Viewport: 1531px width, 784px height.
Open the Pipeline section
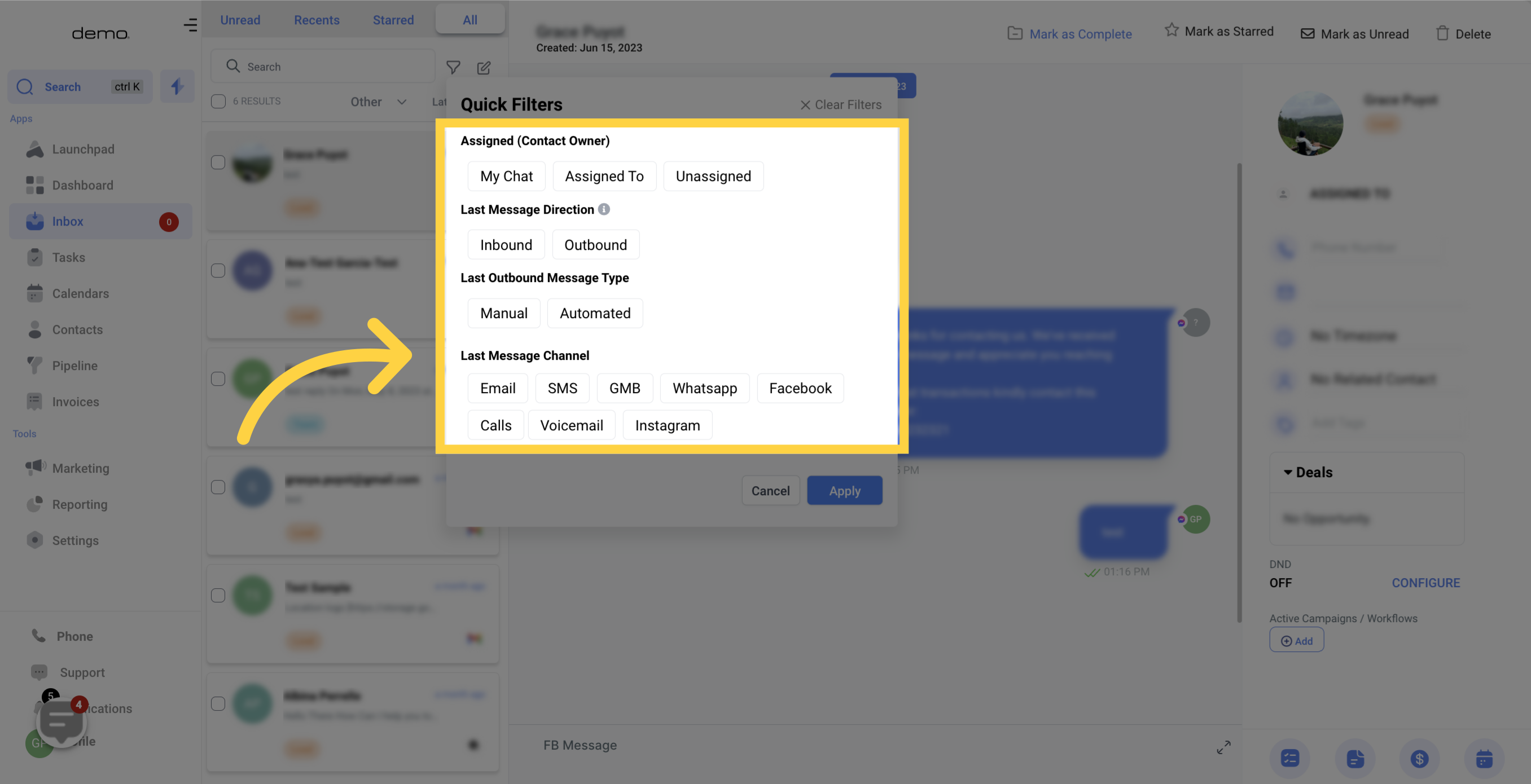point(74,365)
